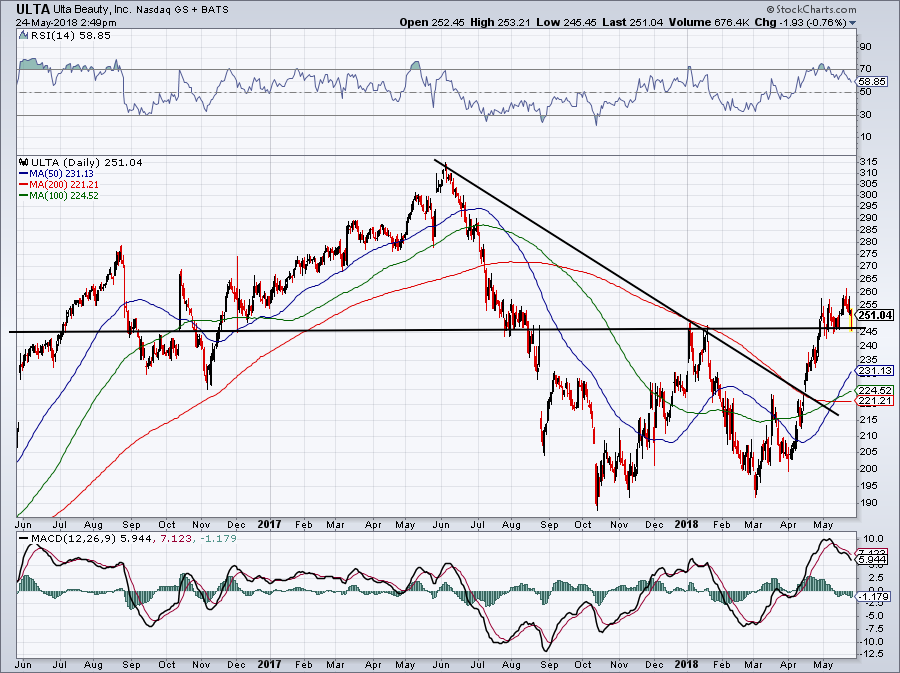
Task: Click the 'MA(200) 221.21' legend text
Action: click(64, 185)
